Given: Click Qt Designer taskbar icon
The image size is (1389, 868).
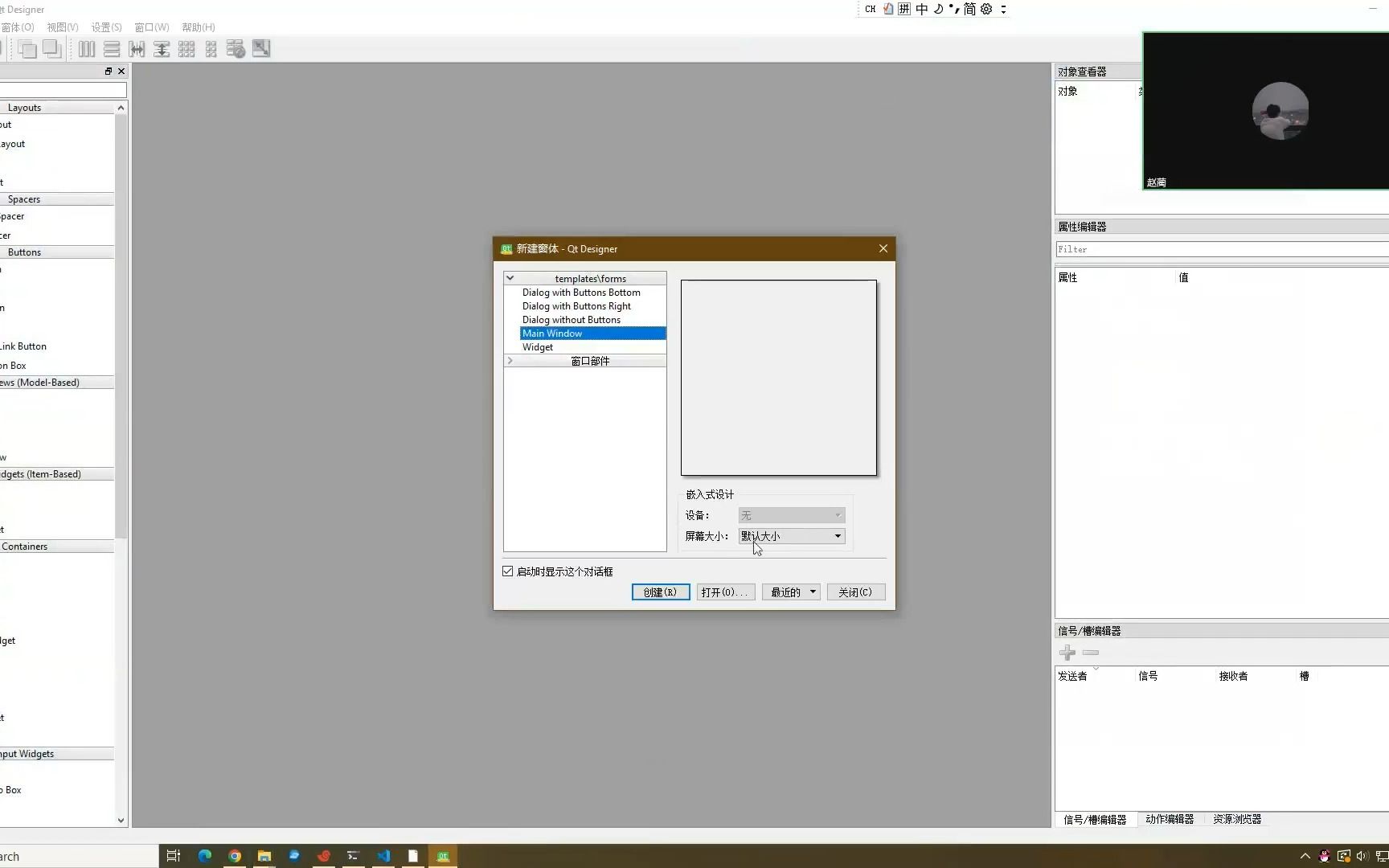Looking at the screenshot, I should coord(443,856).
